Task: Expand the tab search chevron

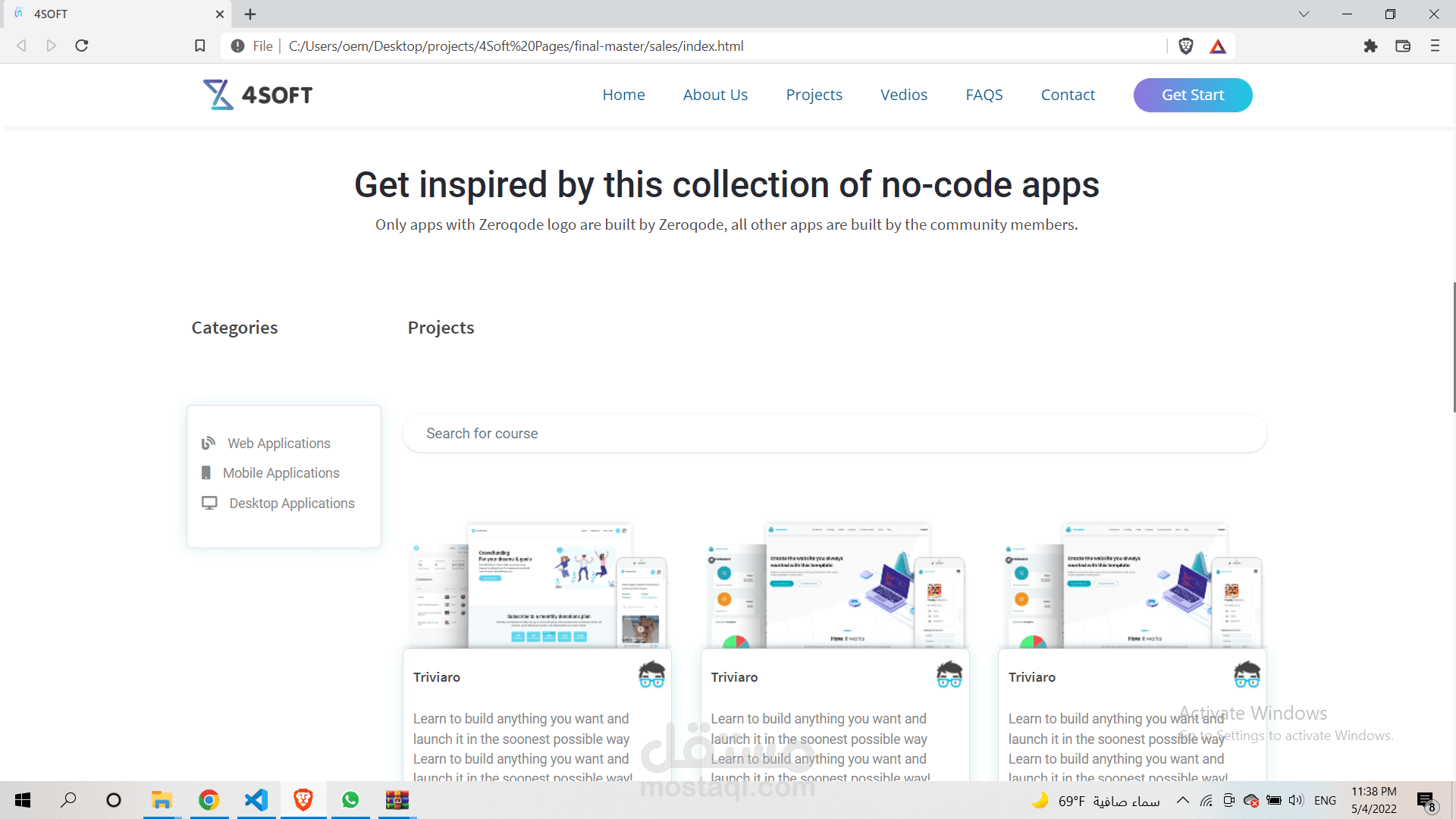Action: pos(1304,14)
